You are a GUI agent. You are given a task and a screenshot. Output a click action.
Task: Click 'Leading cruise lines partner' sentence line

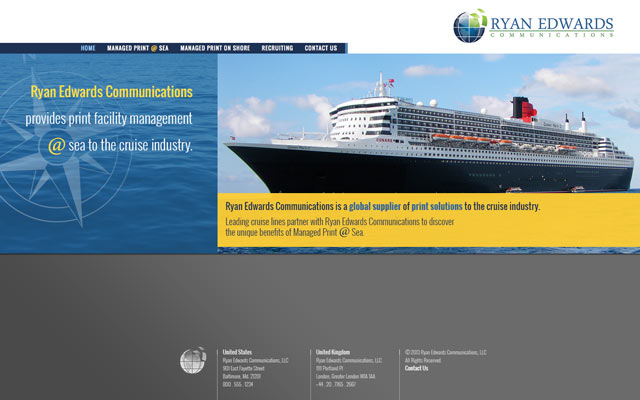[x=340, y=222]
